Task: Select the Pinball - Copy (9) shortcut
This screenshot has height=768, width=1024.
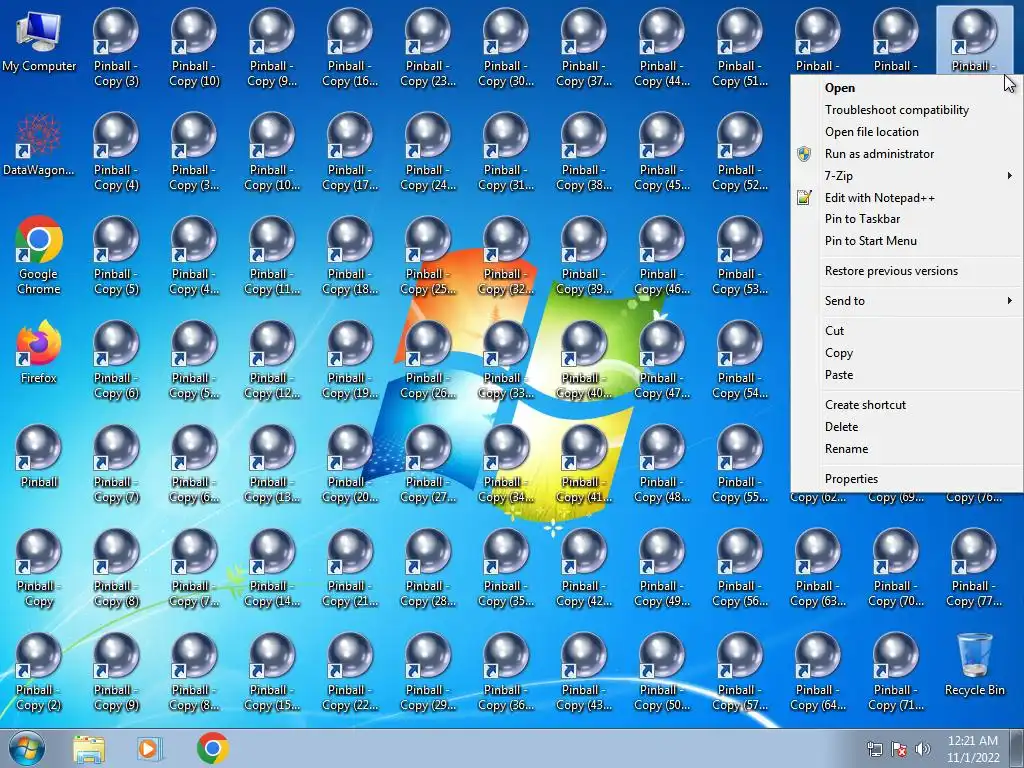Action: tap(116, 672)
